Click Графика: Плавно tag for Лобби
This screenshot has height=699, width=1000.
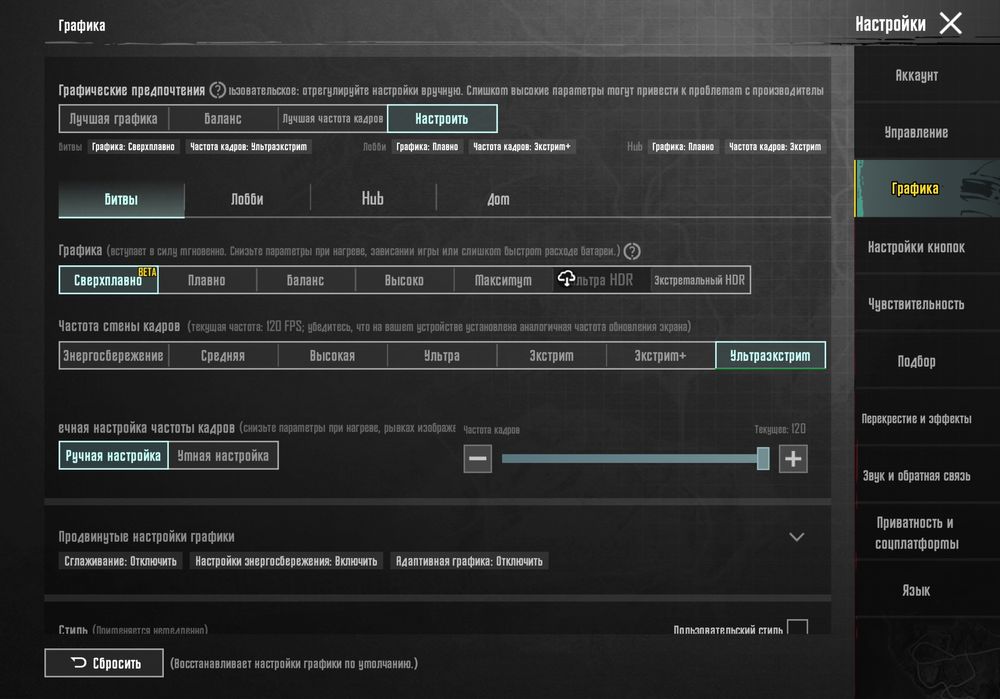427,147
